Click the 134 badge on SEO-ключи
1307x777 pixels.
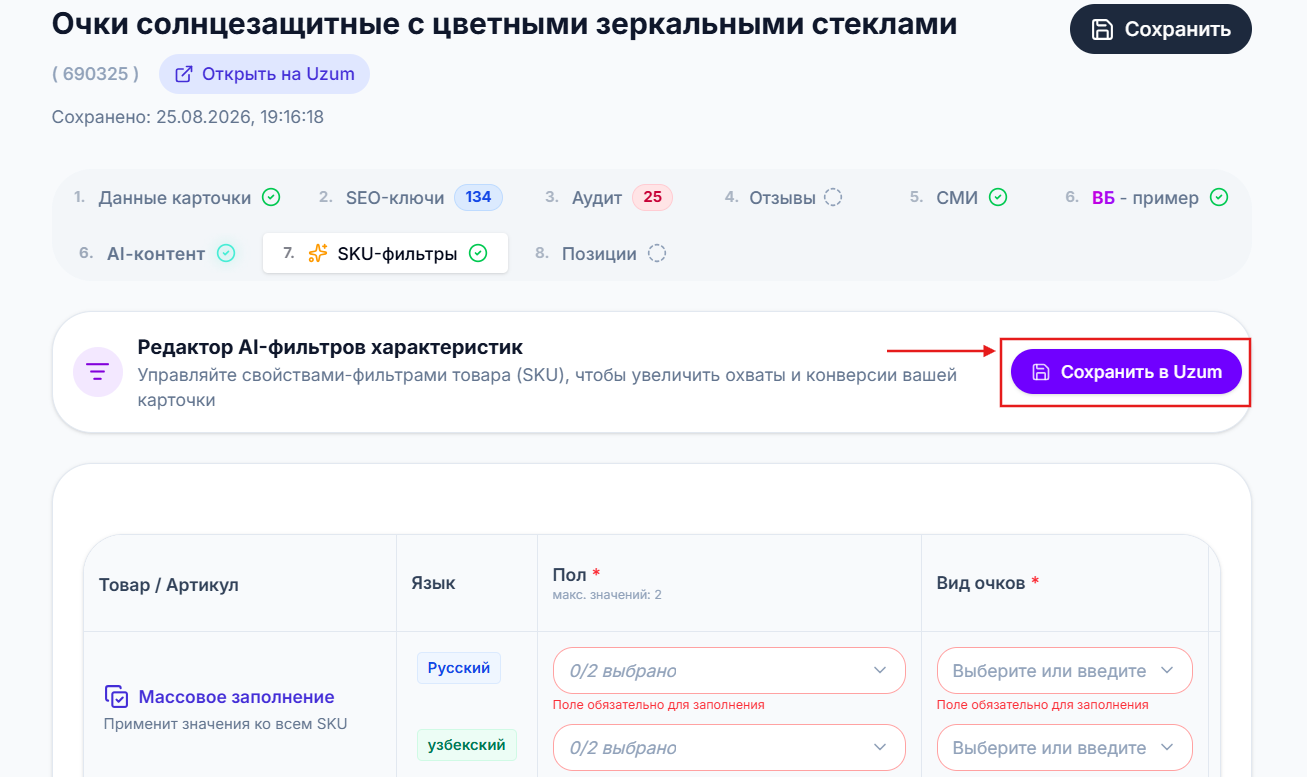(x=478, y=197)
